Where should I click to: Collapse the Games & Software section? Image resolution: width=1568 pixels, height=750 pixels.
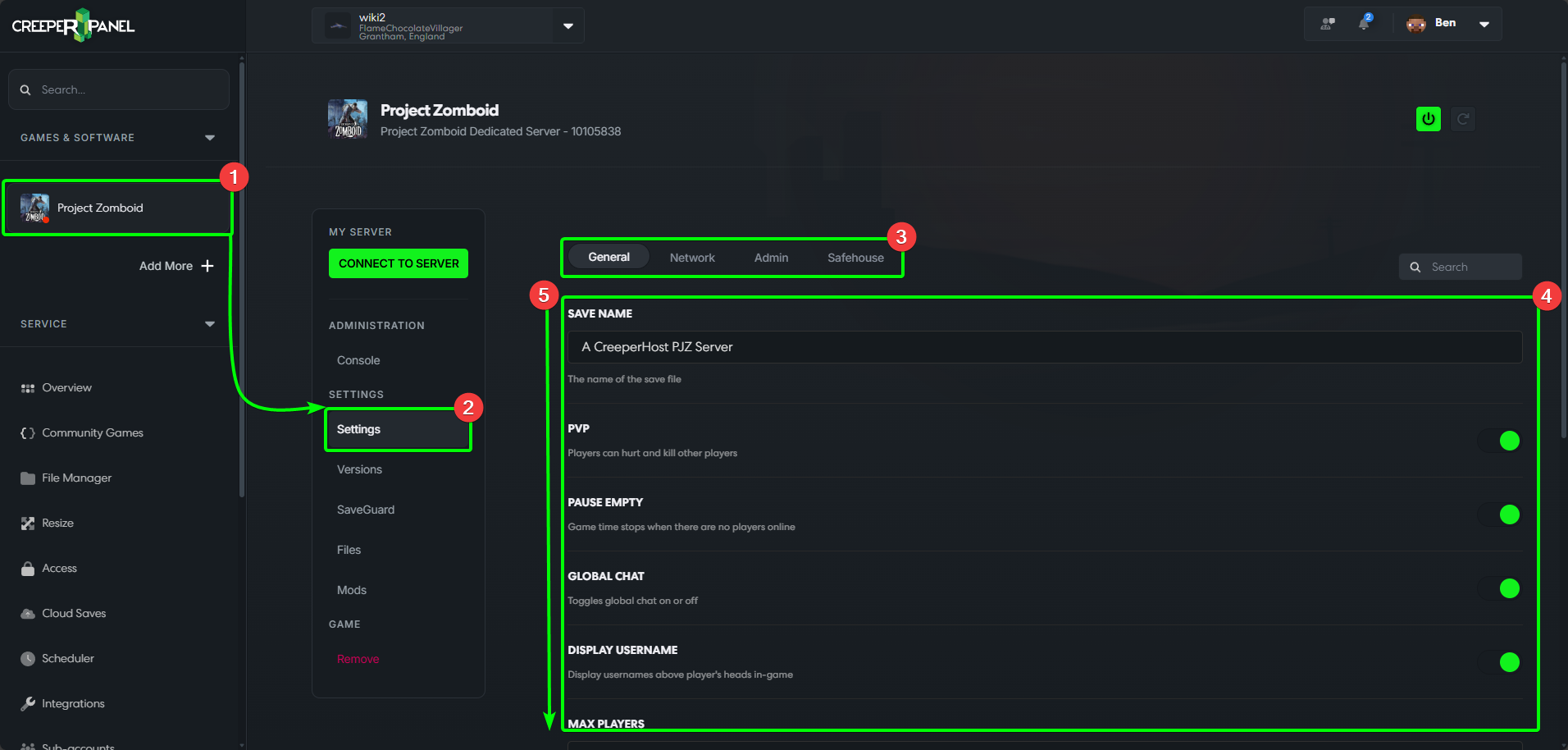tap(210, 138)
